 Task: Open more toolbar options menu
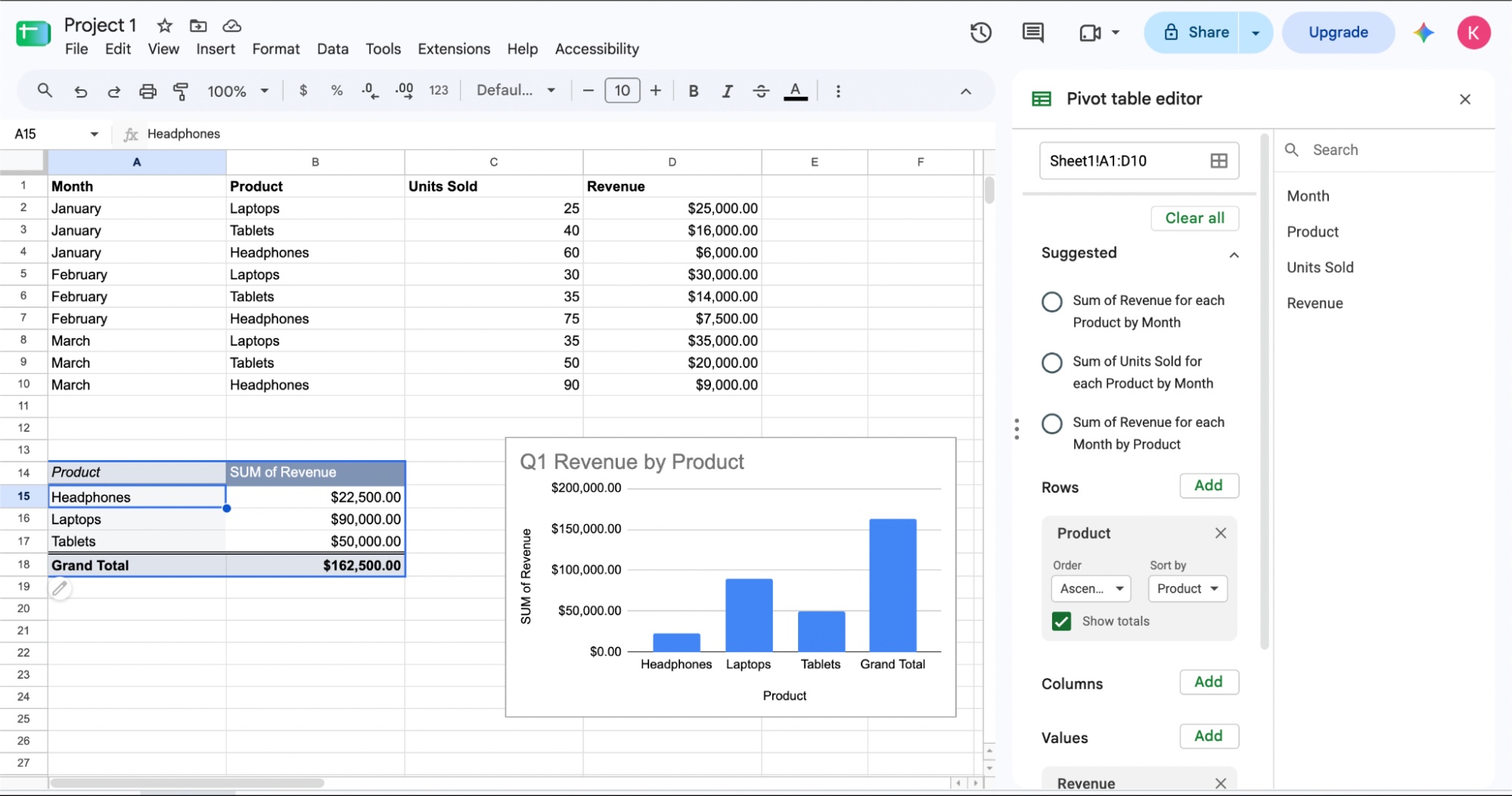837,92
